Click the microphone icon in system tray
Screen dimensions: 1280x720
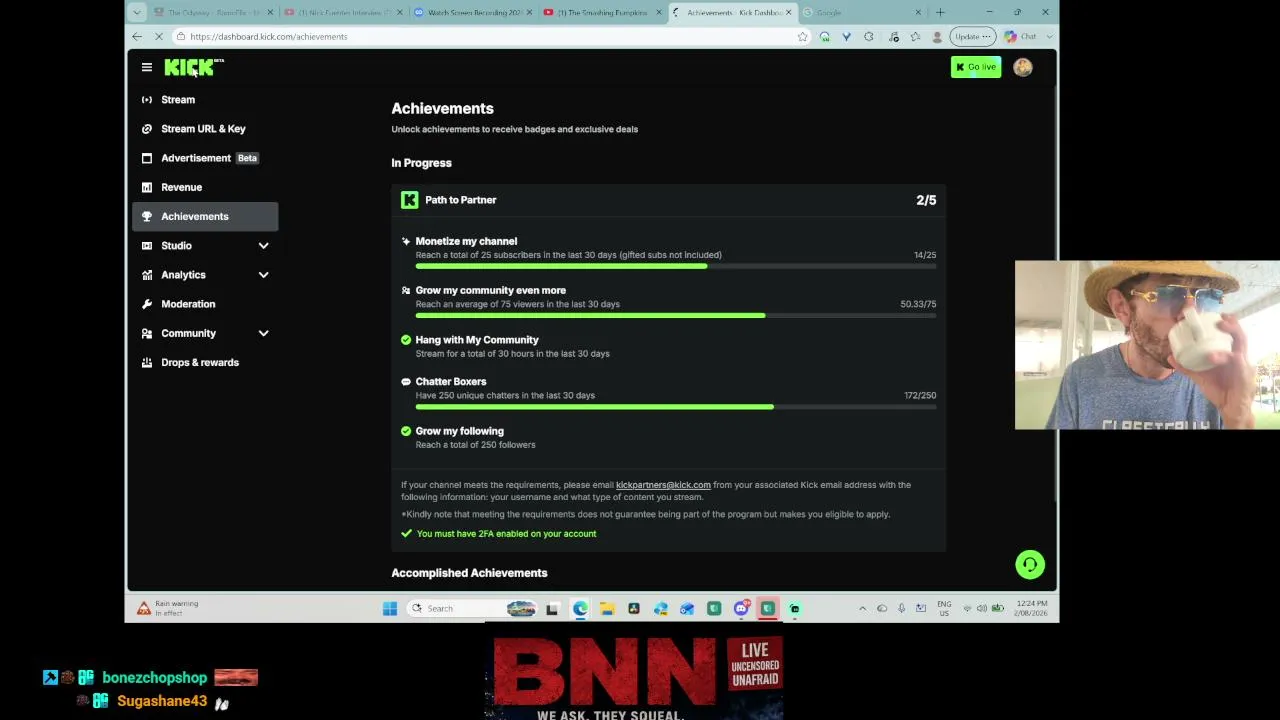[901, 608]
